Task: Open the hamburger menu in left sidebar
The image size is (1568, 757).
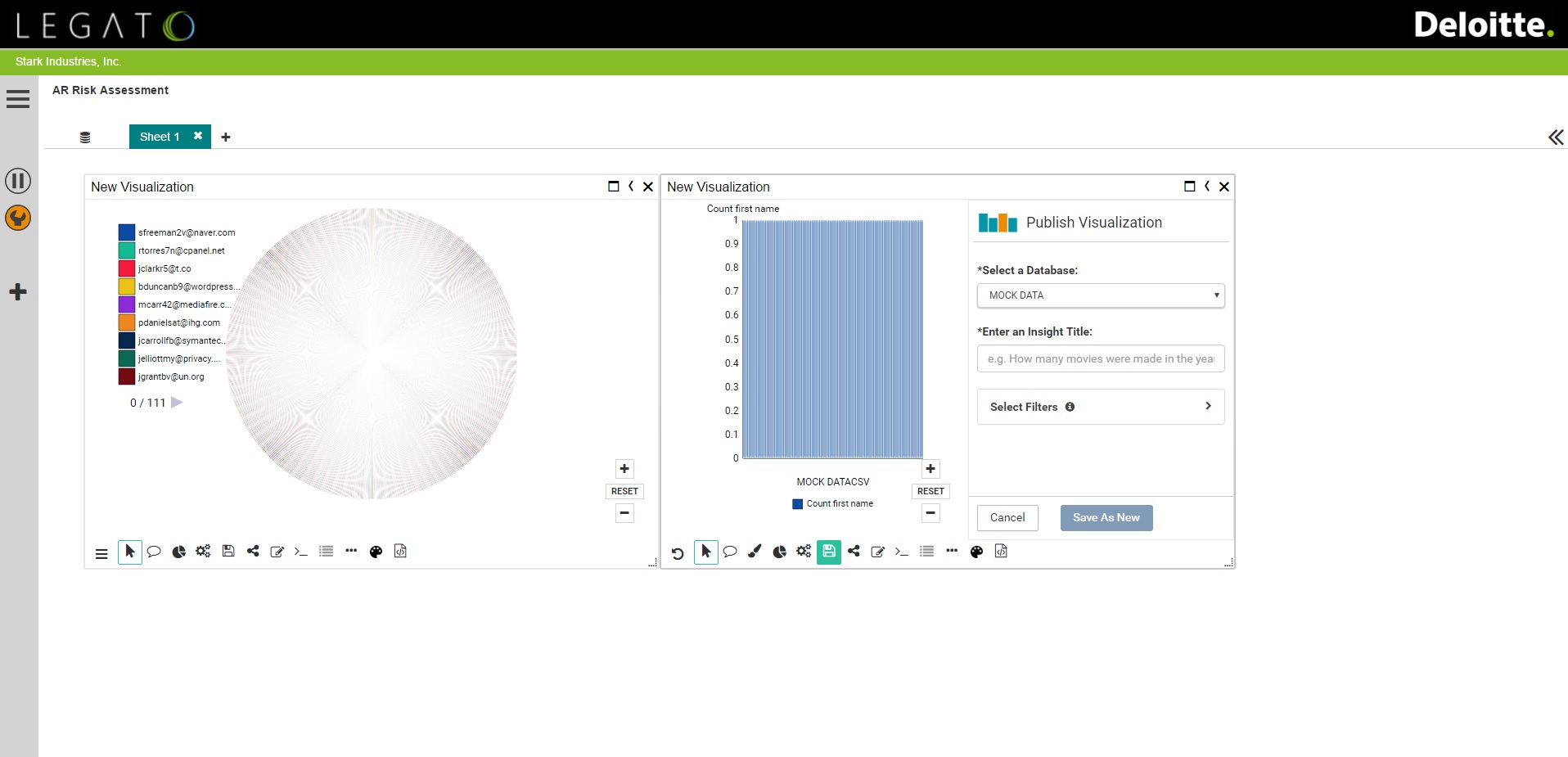Action: 18,99
